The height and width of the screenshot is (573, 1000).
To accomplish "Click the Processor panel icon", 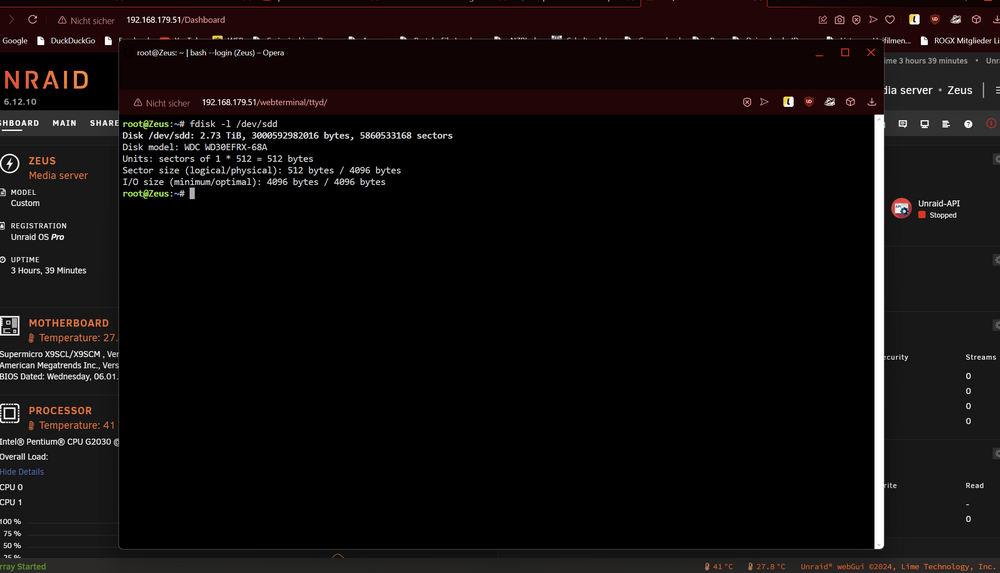I will 10,413.
